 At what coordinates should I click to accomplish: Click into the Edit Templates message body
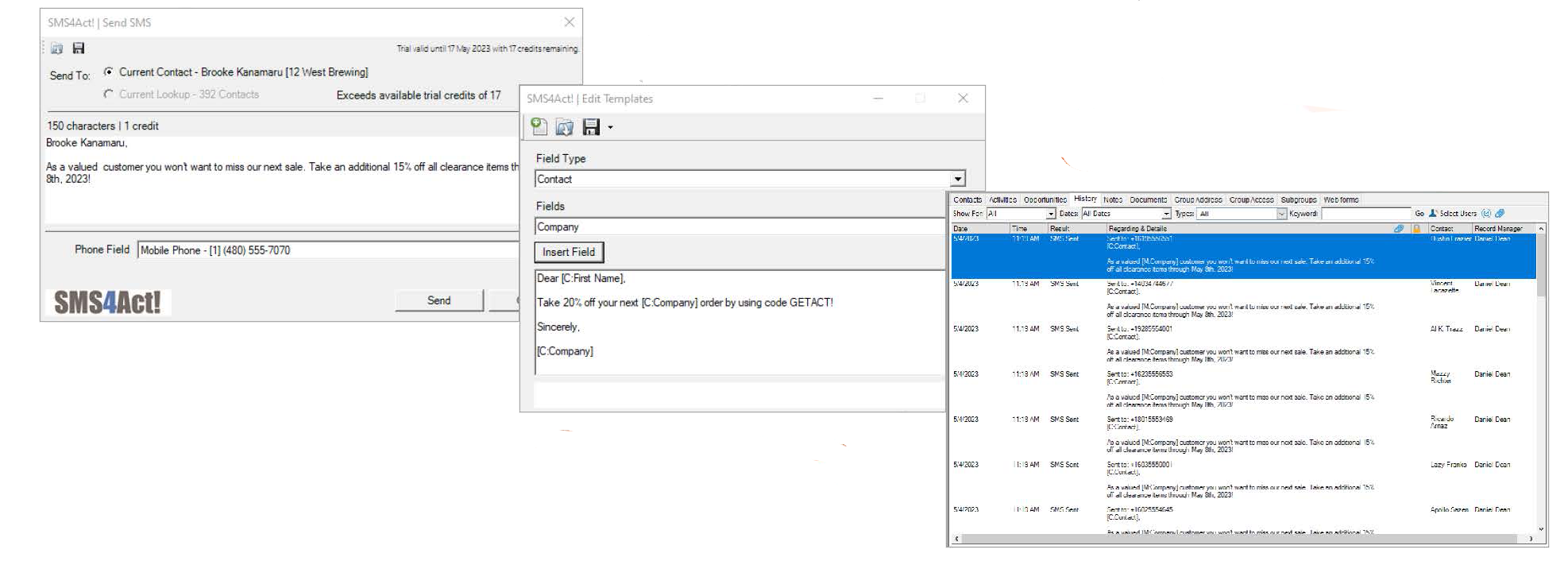(740, 322)
